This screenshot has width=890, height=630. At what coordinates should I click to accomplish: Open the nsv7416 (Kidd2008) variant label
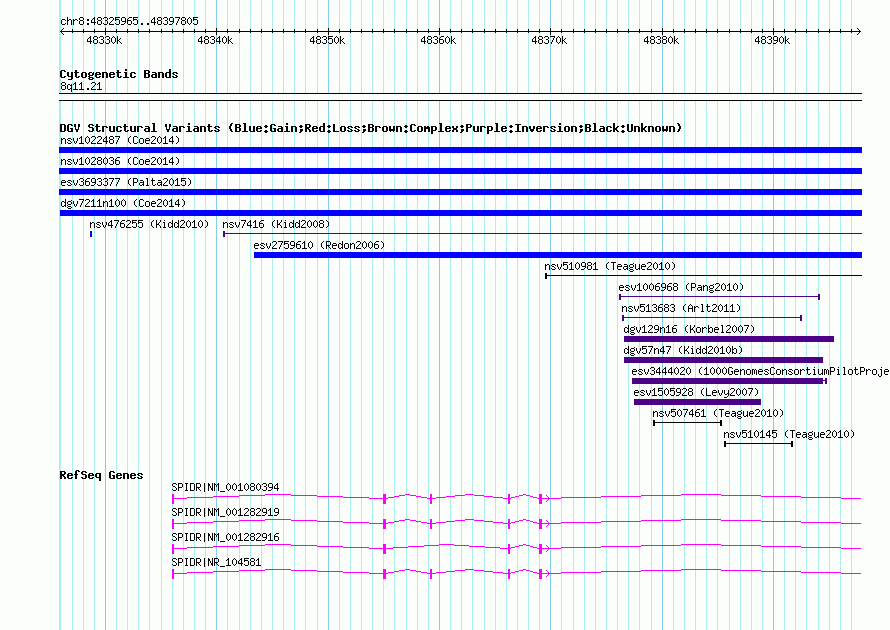275,224
